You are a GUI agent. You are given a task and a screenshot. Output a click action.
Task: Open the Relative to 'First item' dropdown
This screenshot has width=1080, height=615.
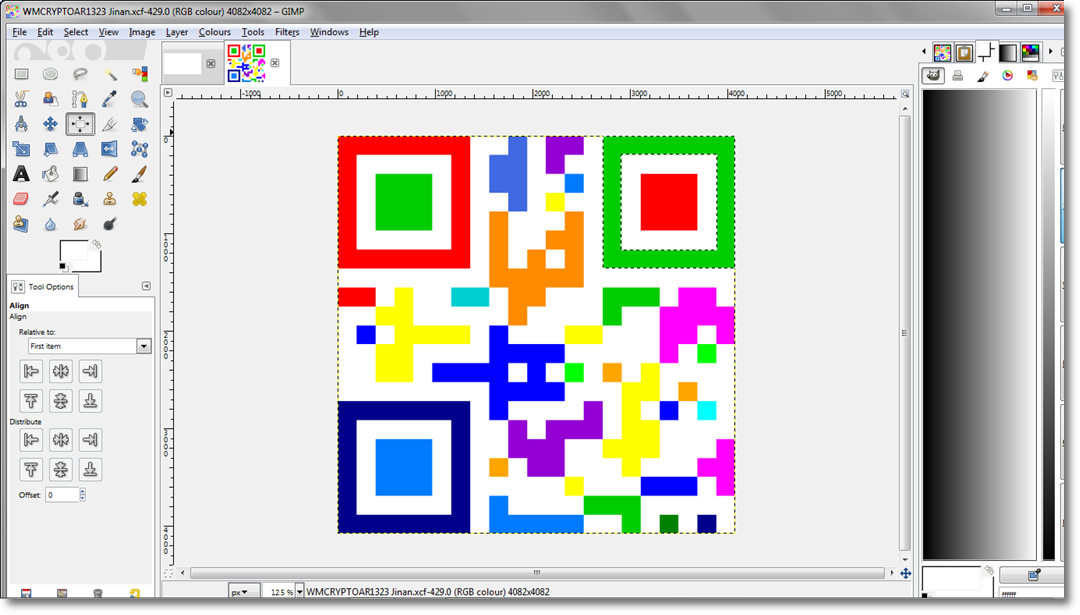(x=90, y=346)
